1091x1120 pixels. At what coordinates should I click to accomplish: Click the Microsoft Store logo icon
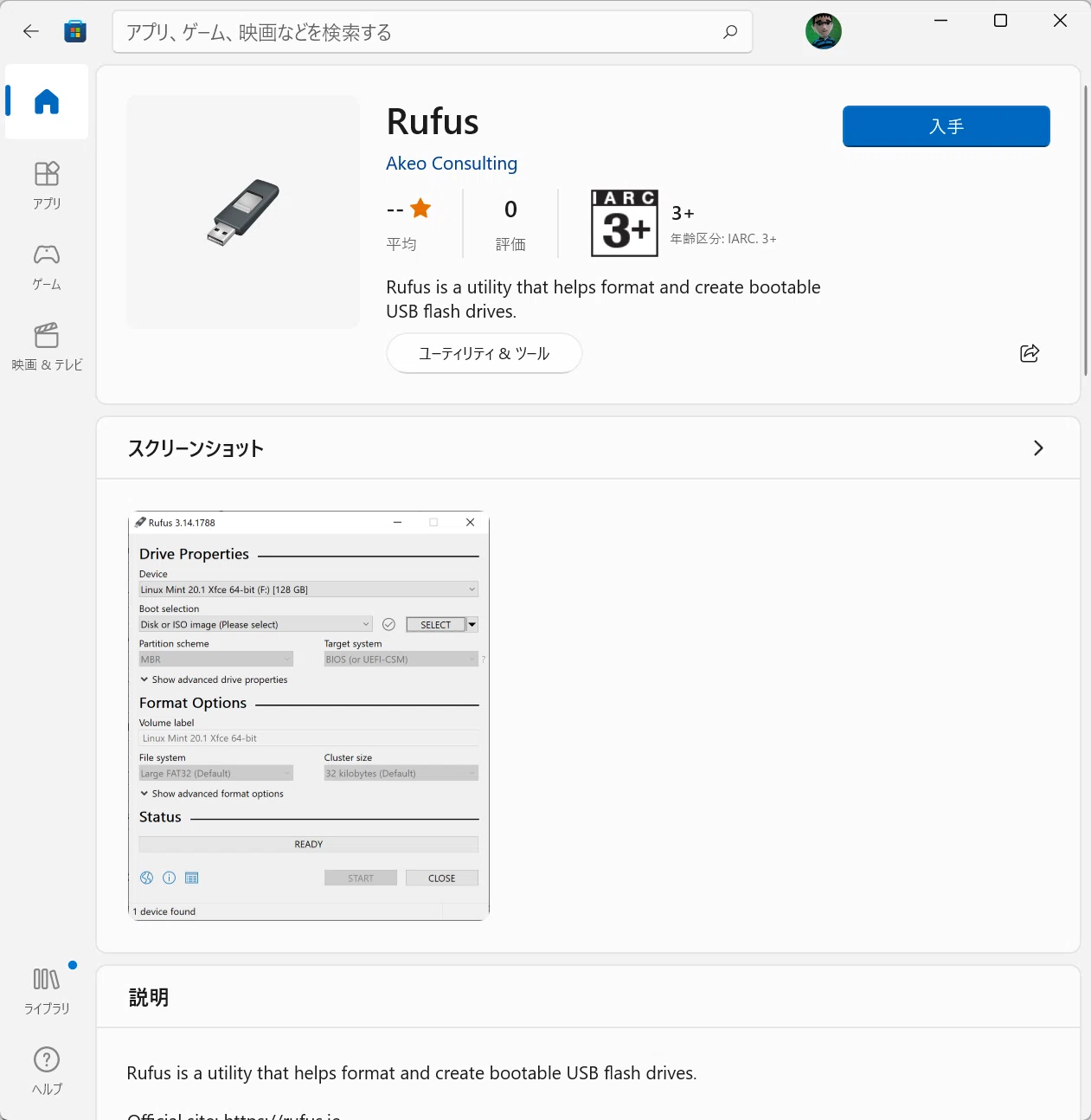tap(75, 32)
